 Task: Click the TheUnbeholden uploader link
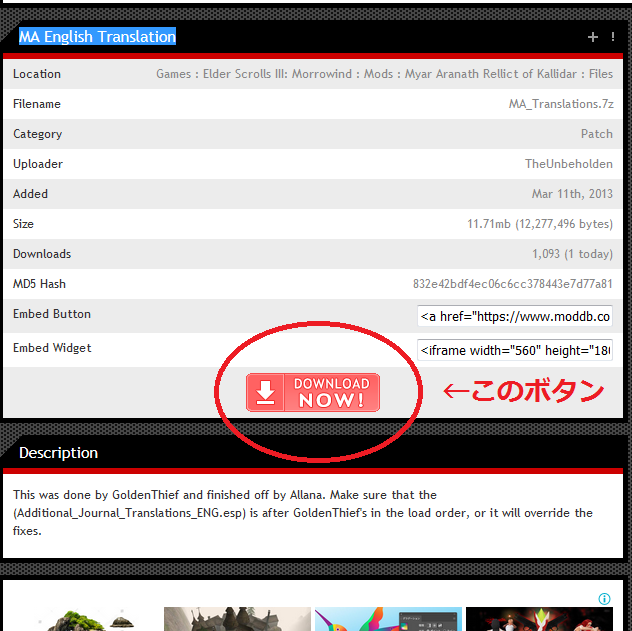click(568, 164)
